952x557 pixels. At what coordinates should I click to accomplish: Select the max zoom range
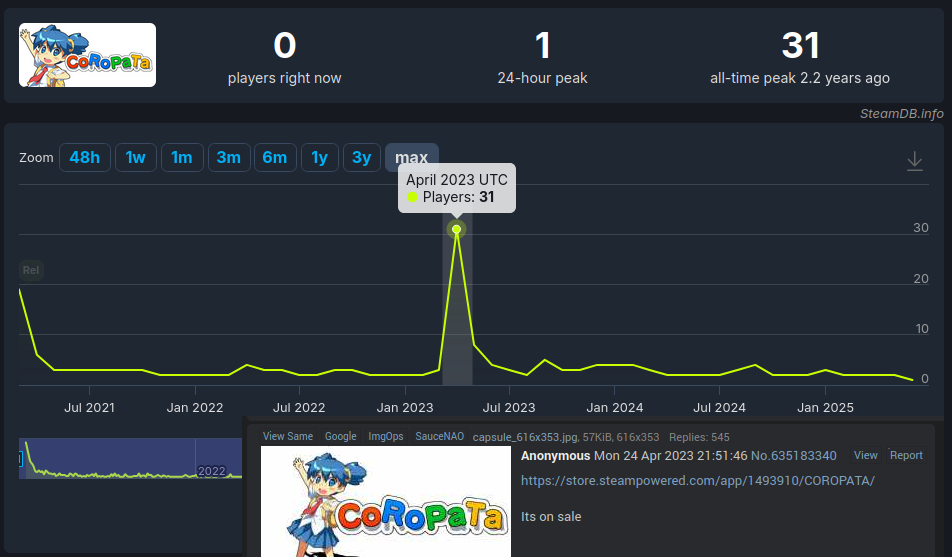coord(412,157)
